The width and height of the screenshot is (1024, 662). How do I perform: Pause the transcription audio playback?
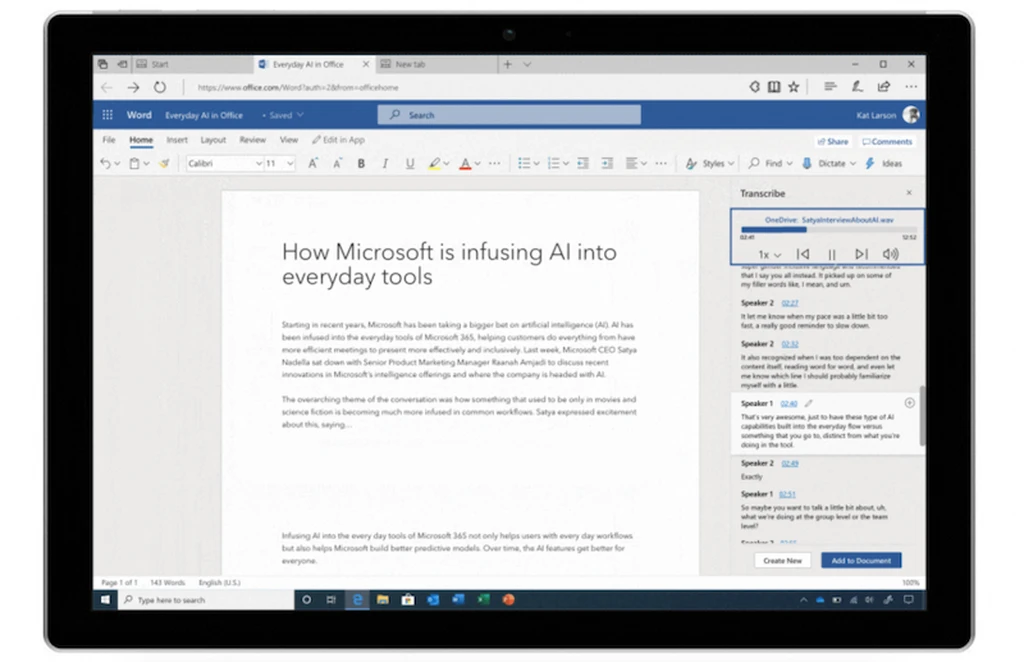pyautogui.click(x=832, y=255)
